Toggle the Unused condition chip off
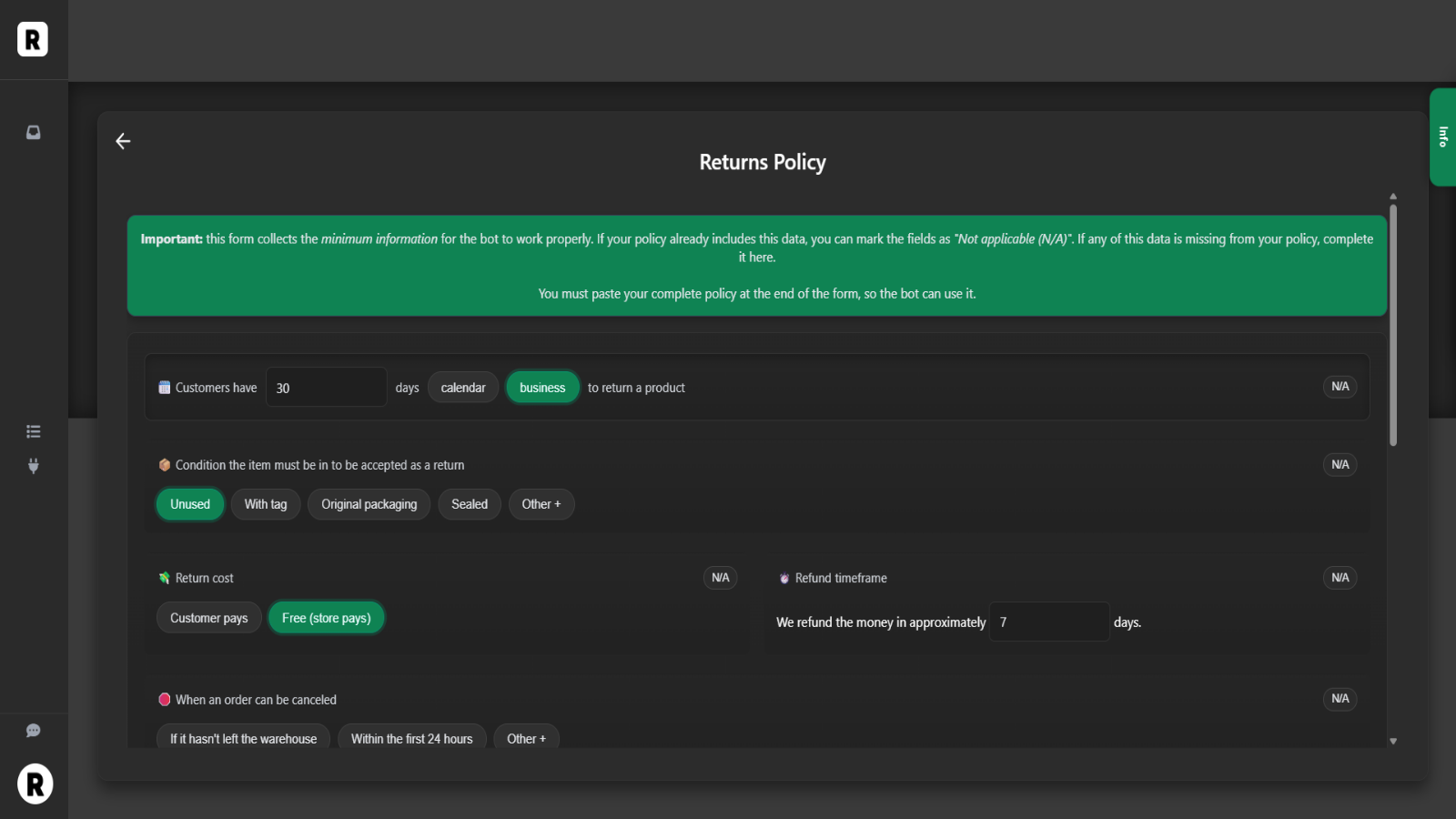Viewport: 1456px width, 819px height. (x=189, y=503)
